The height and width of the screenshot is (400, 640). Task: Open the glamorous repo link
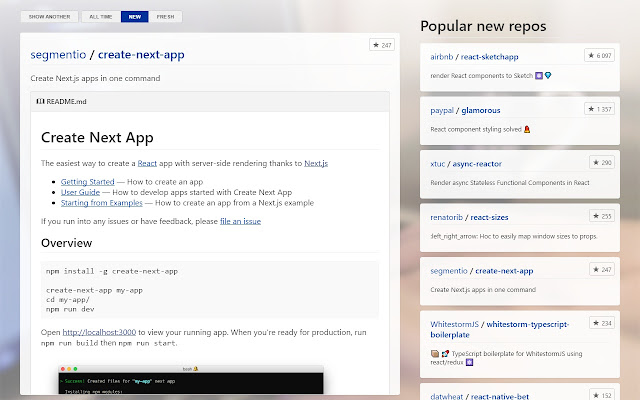click(481, 110)
